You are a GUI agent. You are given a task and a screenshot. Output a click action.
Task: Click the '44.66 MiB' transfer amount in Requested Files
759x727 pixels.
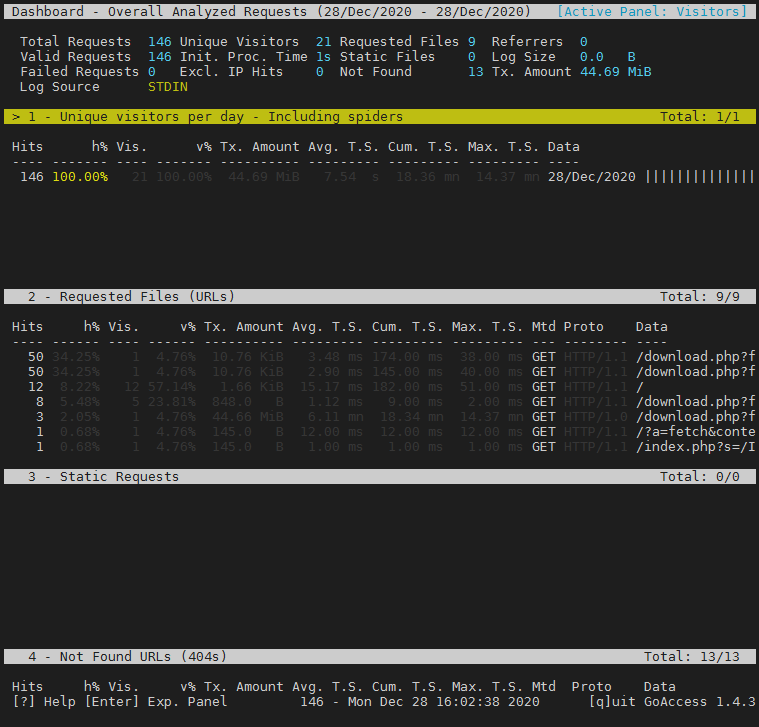(x=247, y=417)
